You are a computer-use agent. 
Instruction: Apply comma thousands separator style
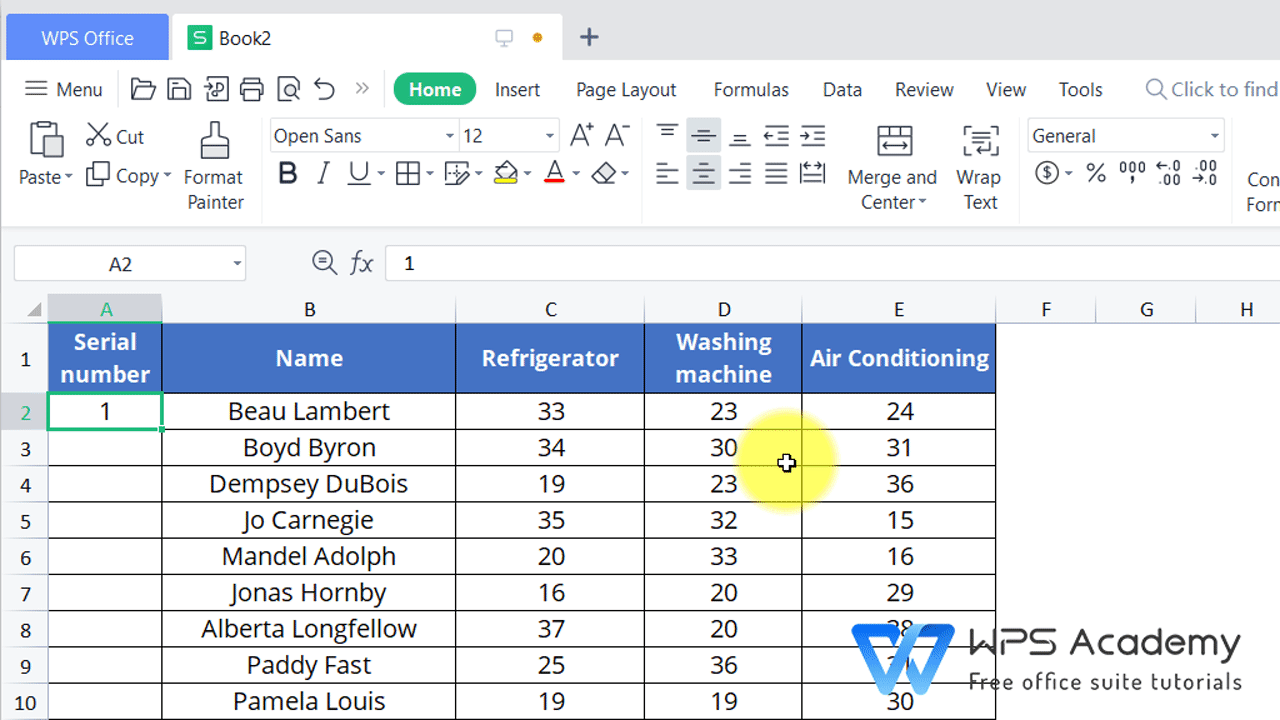click(1133, 174)
